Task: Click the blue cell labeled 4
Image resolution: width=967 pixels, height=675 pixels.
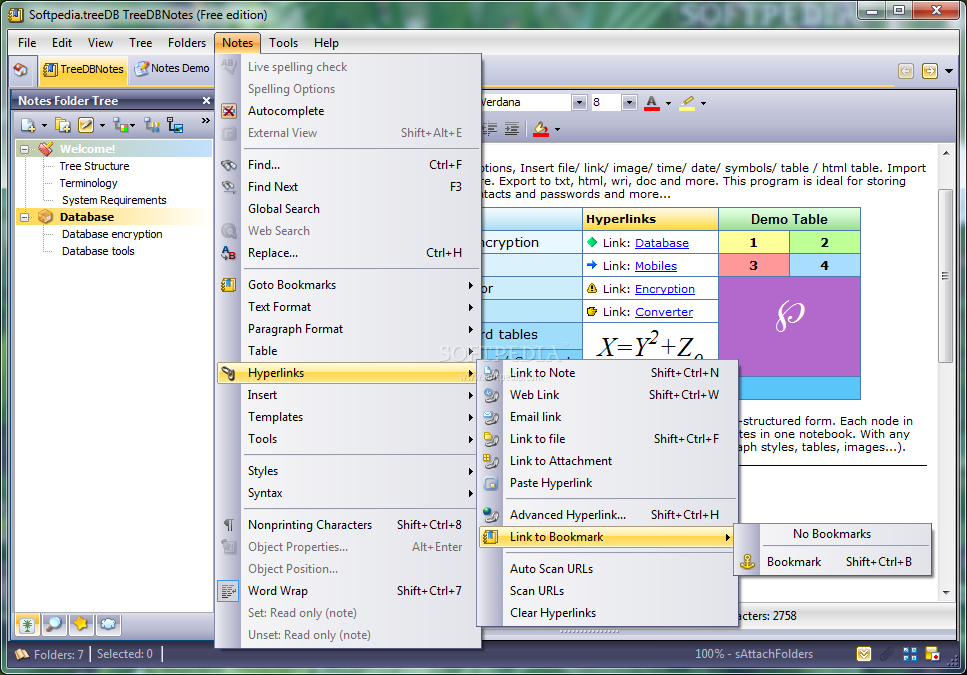Action: click(x=825, y=266)
